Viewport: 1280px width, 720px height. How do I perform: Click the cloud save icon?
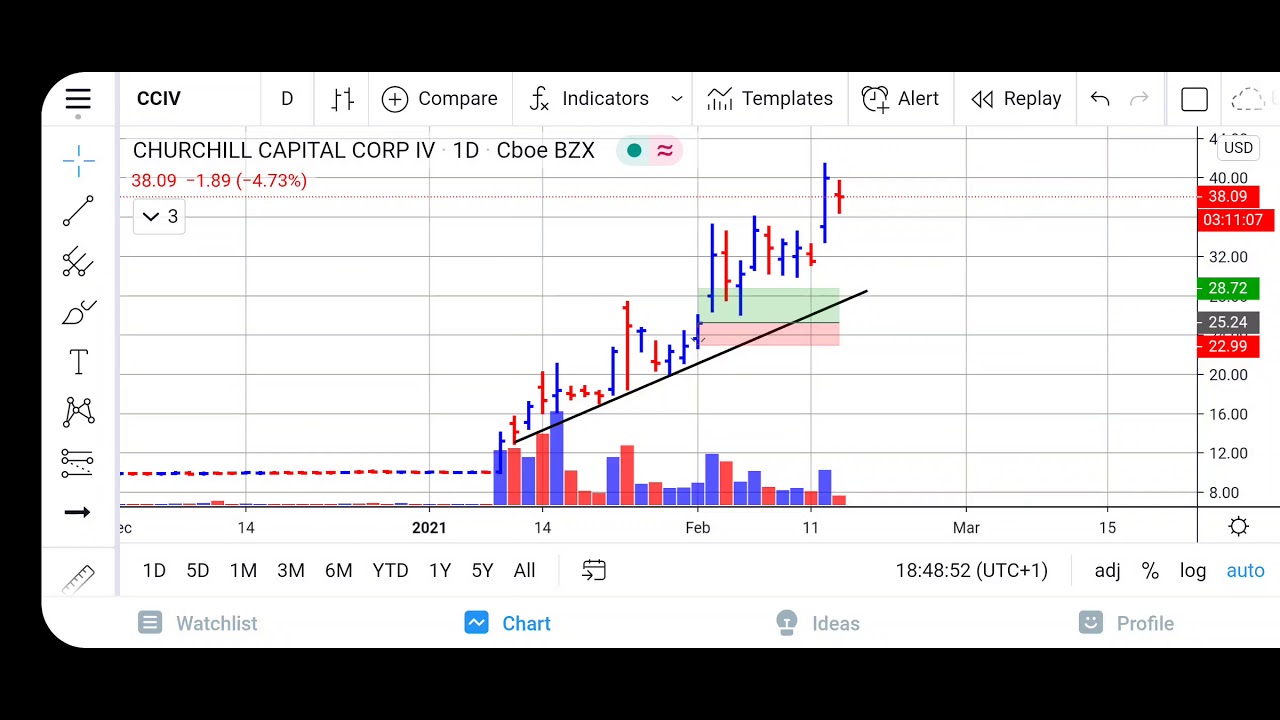tap(1248, 99)
